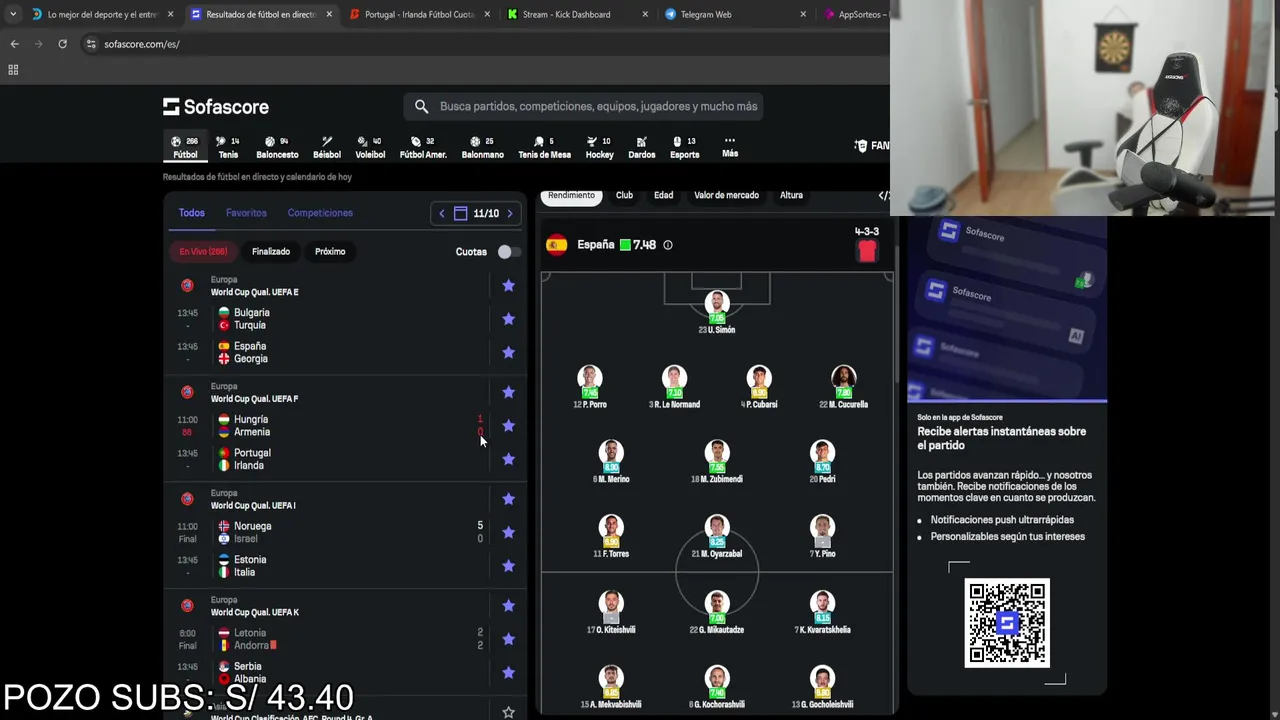This screenshot has width=1280, height=720.
Task: Filter by Próximo matches
Action: [330, 252]
